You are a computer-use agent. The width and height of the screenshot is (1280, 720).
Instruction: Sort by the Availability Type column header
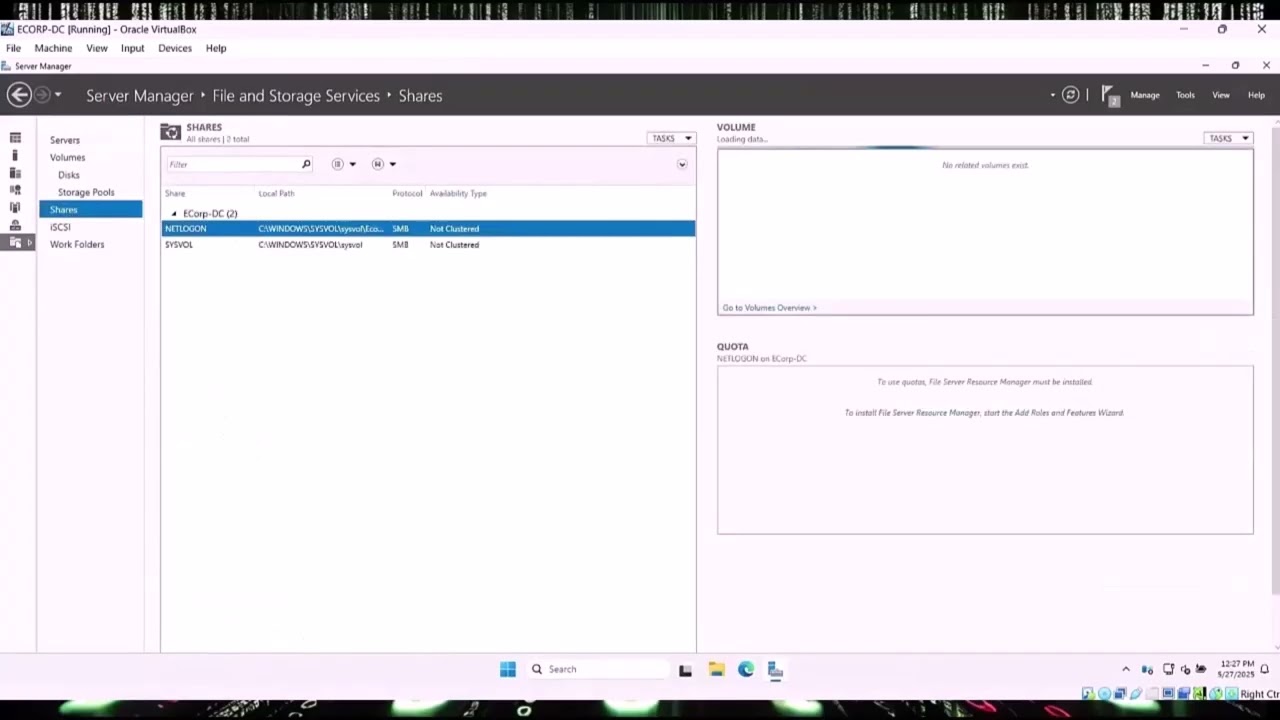(x=458, y=193)
